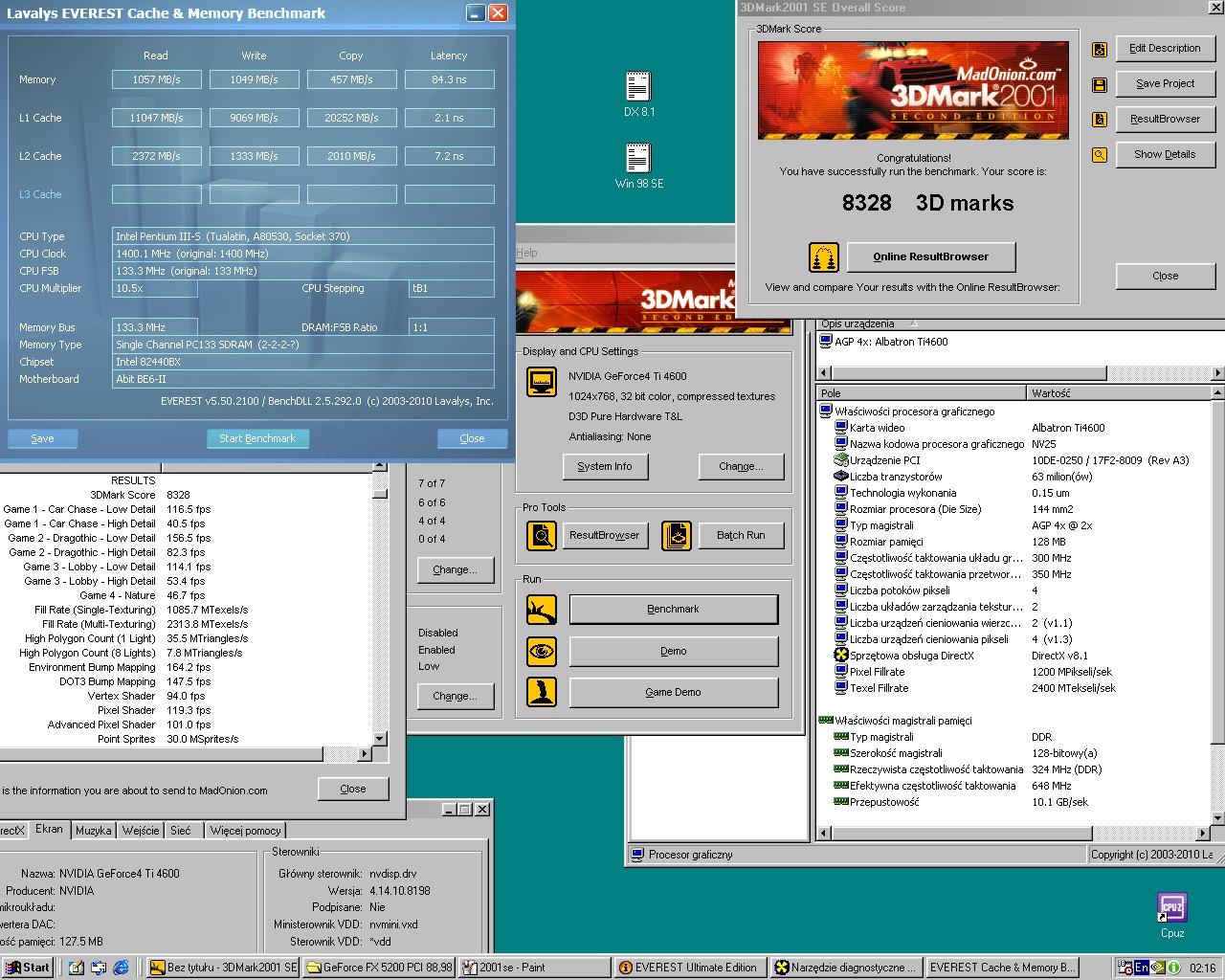Click the down arrow of the results list scrollbar

(x=380, y=739)
